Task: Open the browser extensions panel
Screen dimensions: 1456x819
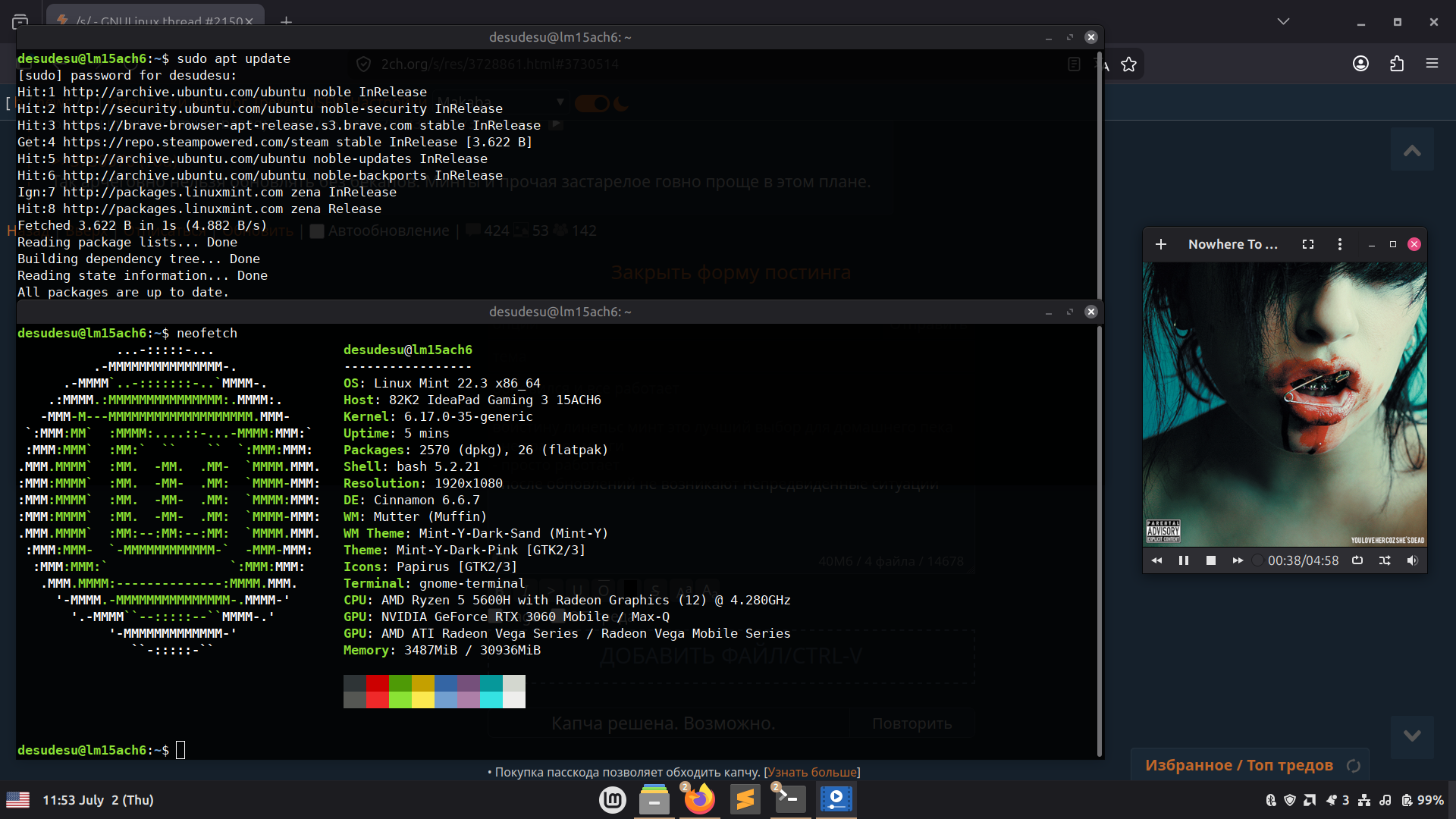Action: 1397,64
